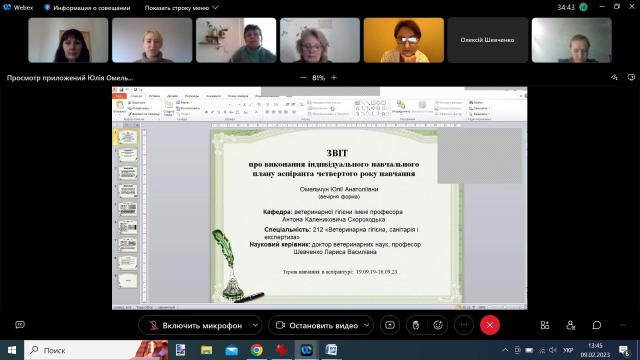Expand Показать строку меню chevron
The height and width of the screenshot is (360, 640).
coord(216,8)
